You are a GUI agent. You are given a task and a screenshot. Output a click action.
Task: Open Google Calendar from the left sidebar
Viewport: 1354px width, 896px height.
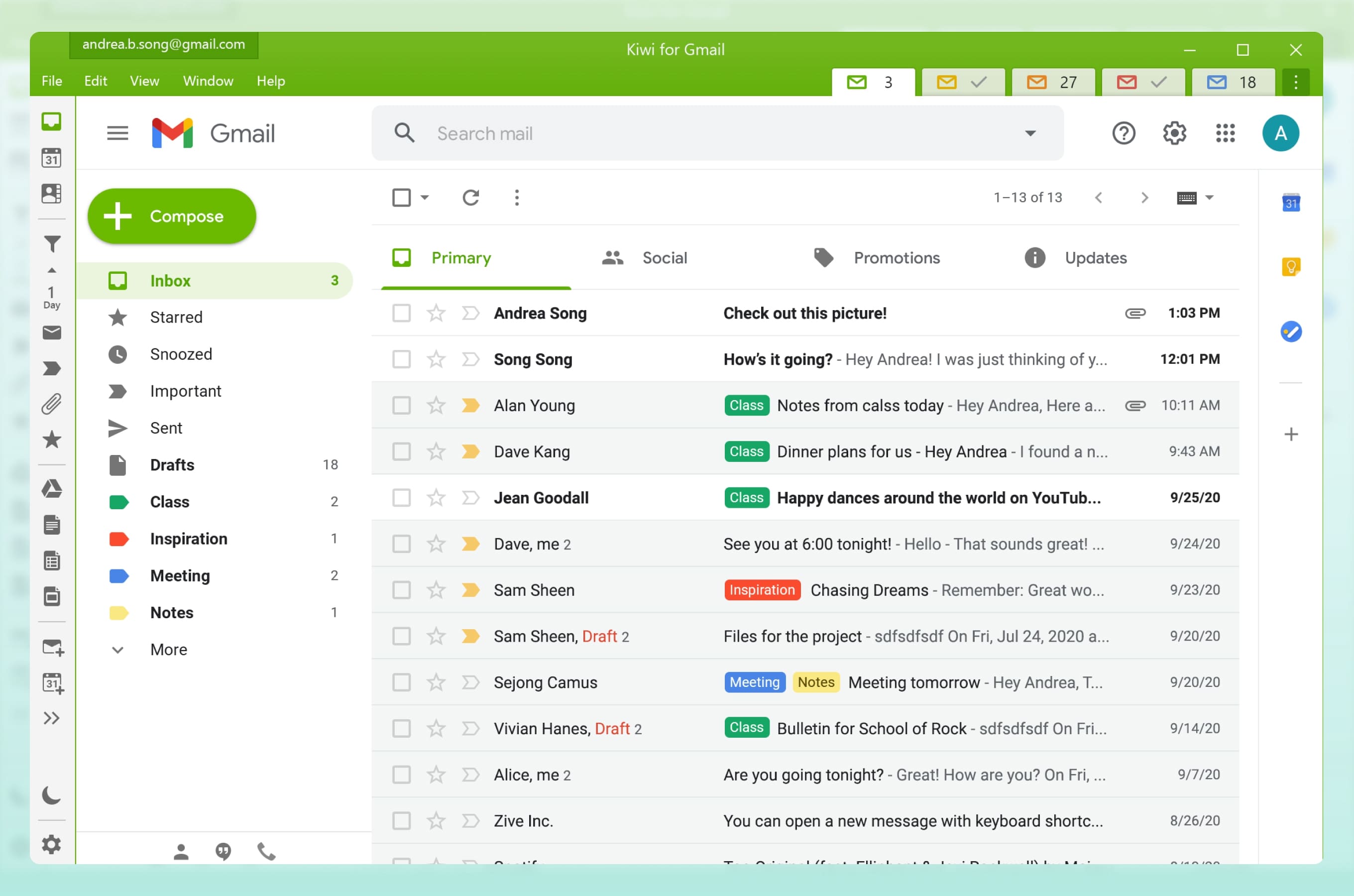coord(52,158)
